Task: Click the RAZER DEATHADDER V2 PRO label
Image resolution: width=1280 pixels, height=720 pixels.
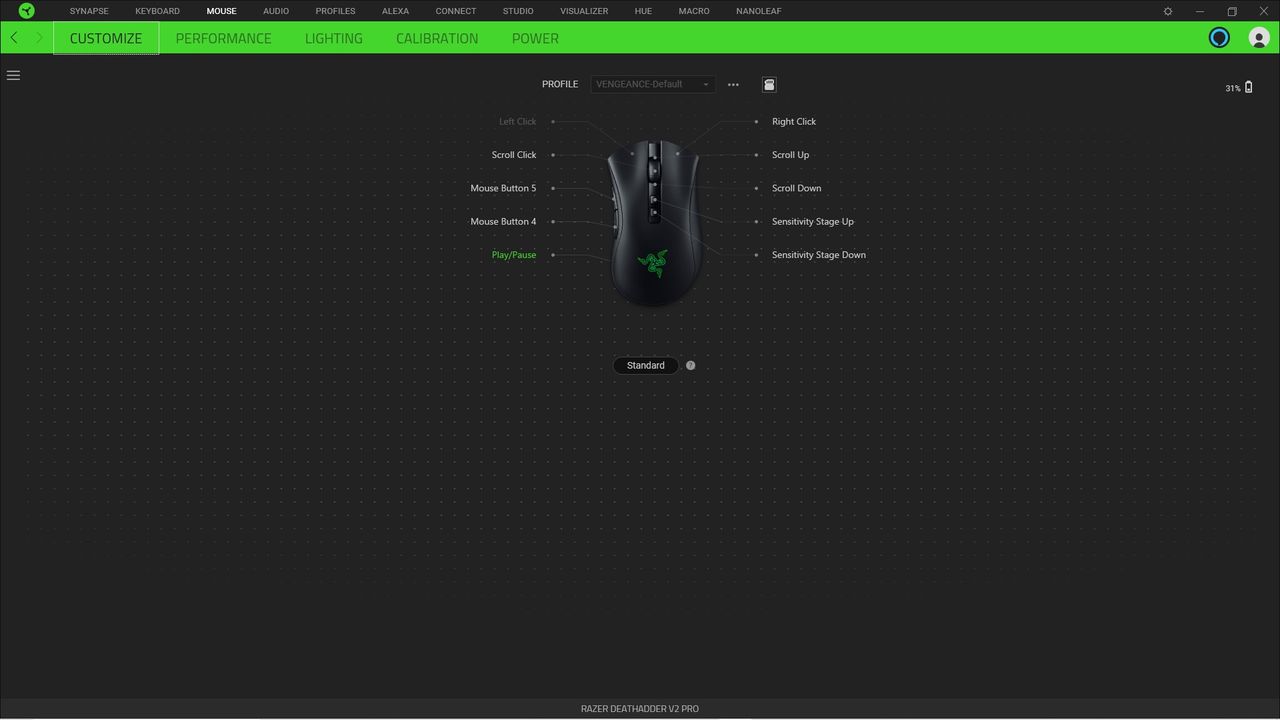Action: coord(640,708)
